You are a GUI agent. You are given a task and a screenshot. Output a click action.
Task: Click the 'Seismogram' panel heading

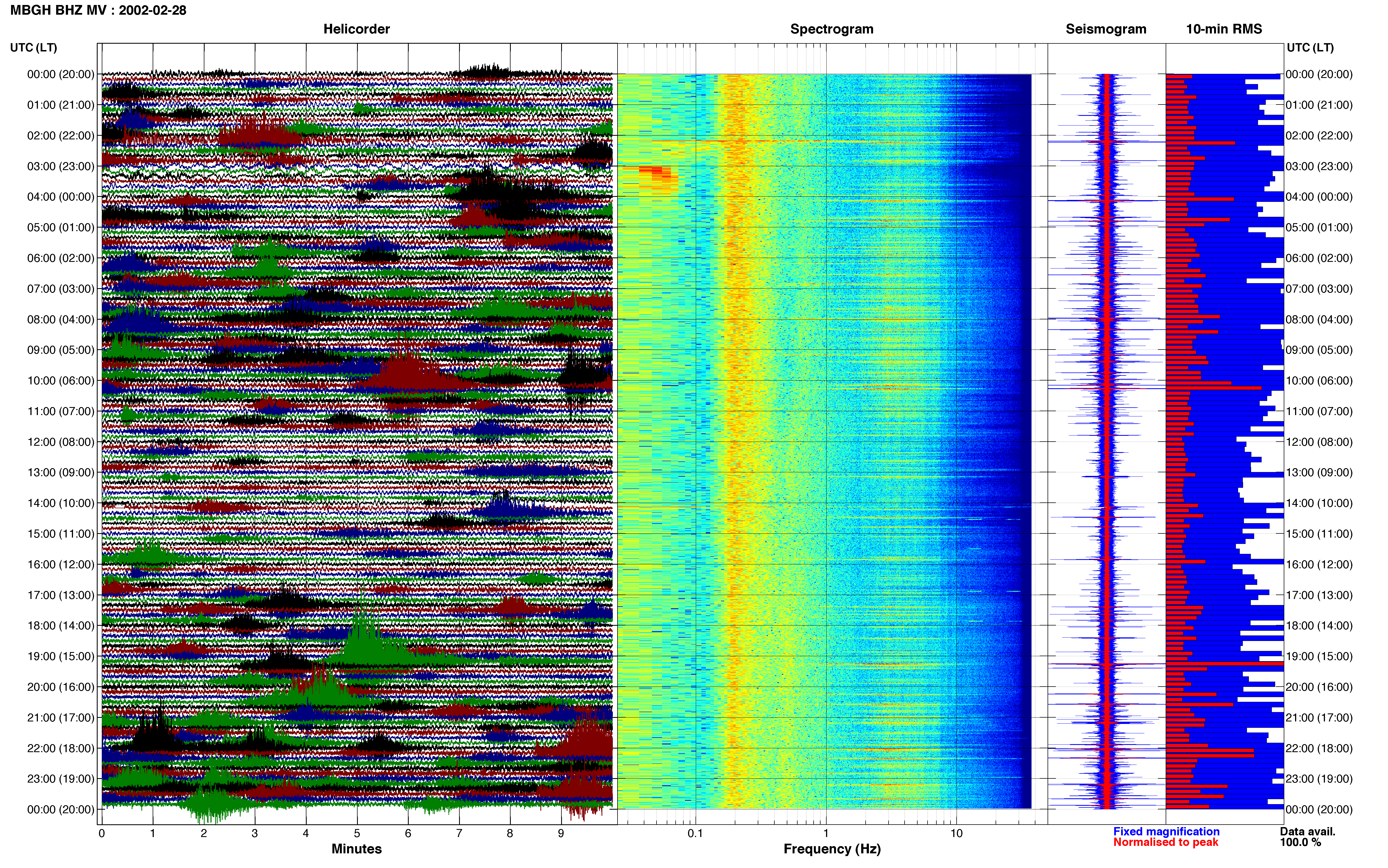click(x=1106, y=29)
